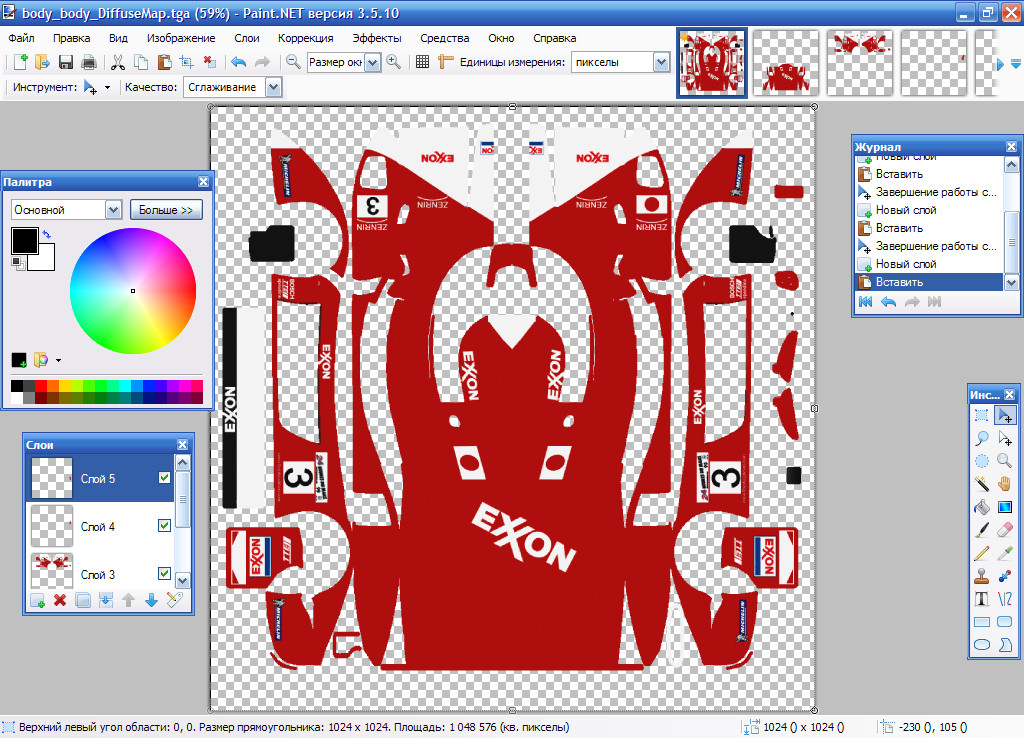Open the first red car image thumbnail

(x=712, y=63)
